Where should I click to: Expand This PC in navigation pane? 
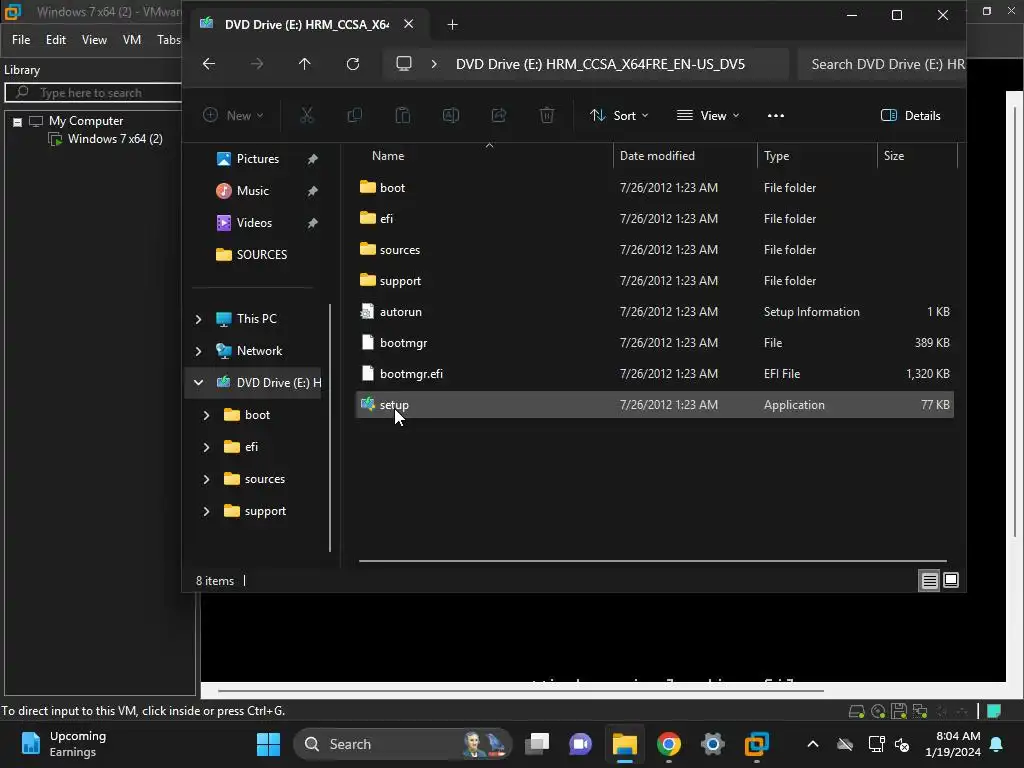[x=199, y=319]
